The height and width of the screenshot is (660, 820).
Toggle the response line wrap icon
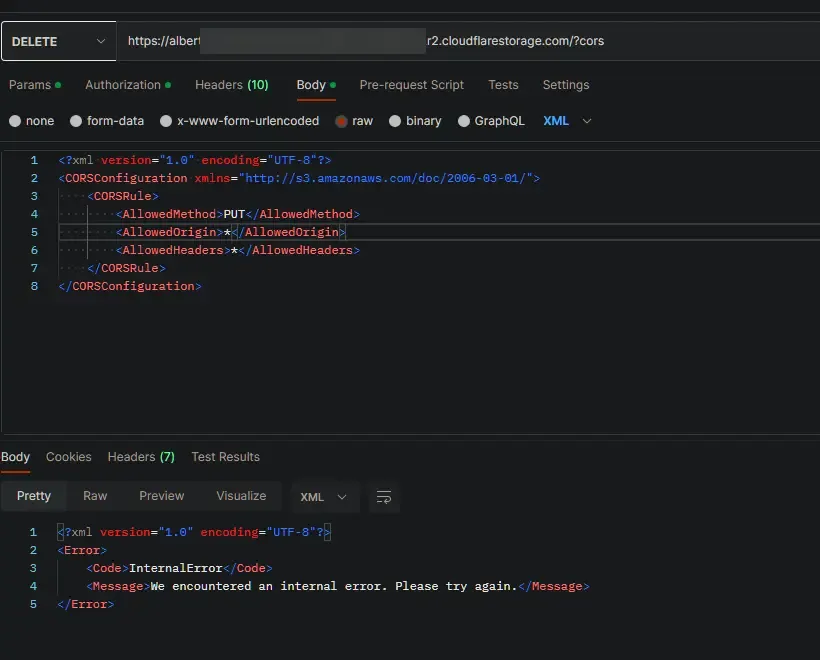383,497
